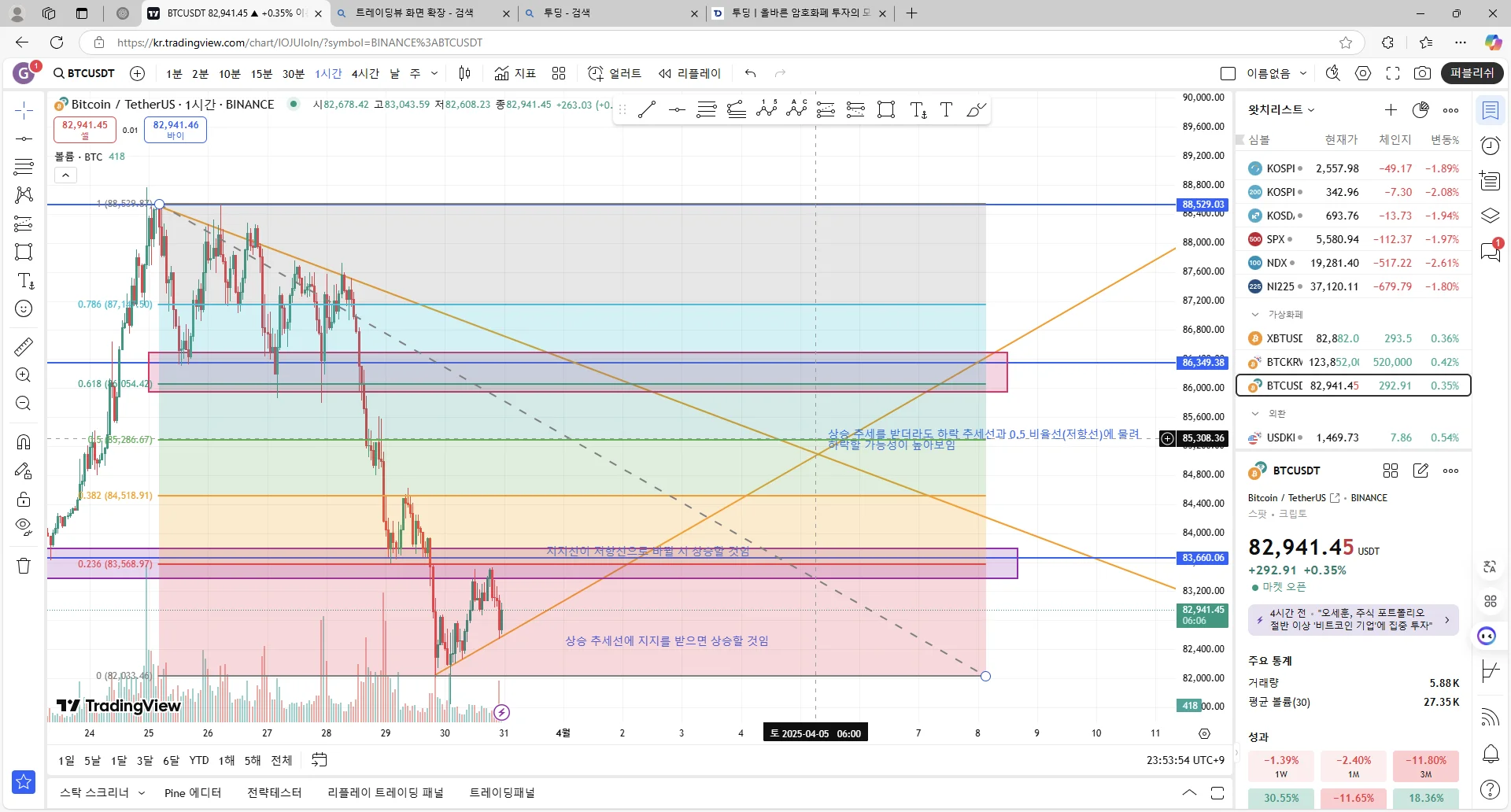Viewport: 1511px width, 812px height.
Task: Open Fibonacci retracement tools in left sidebar
Action: click(24, 167)
